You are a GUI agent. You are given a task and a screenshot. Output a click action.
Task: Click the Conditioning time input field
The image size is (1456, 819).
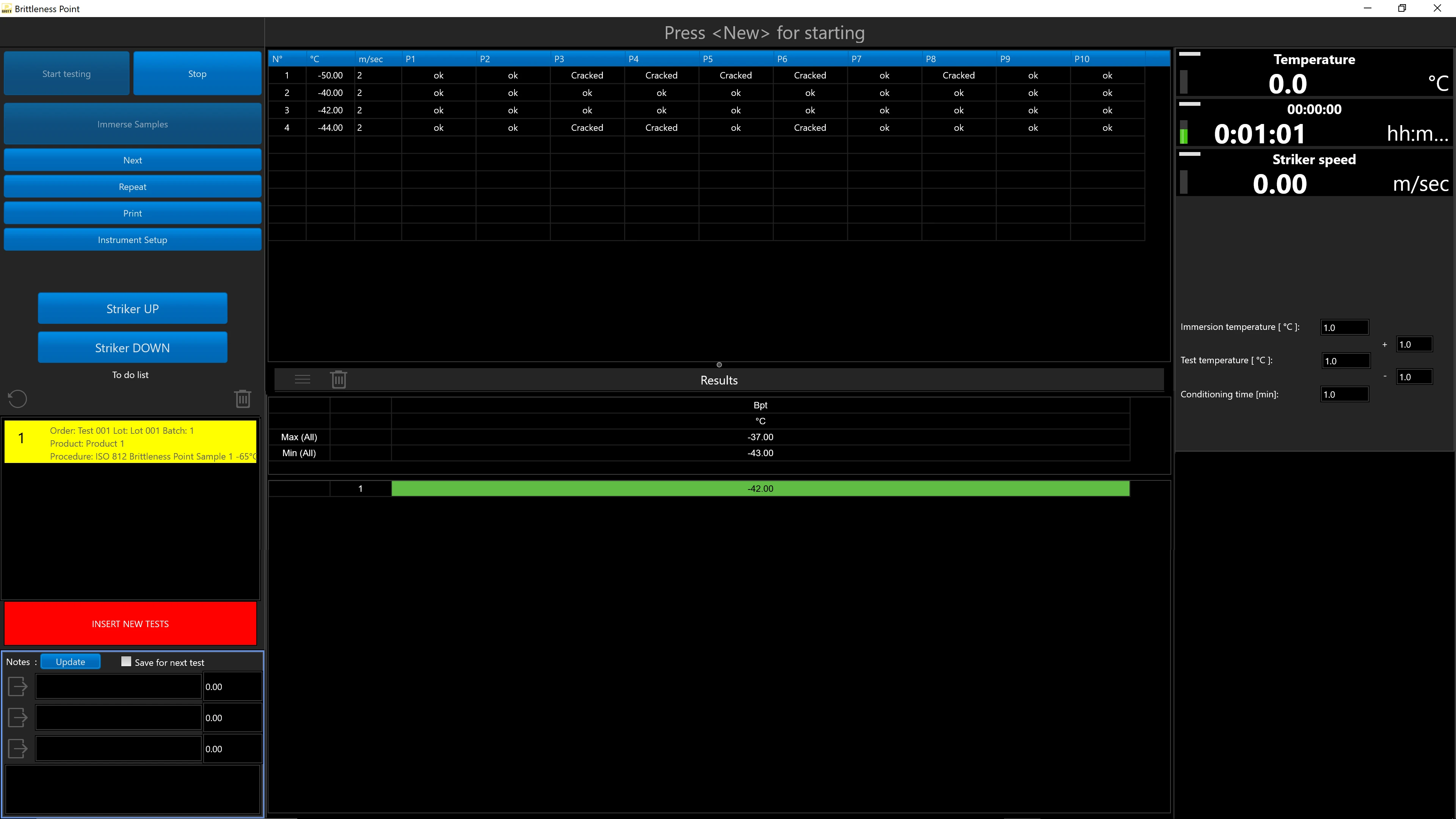[1344, 394]
